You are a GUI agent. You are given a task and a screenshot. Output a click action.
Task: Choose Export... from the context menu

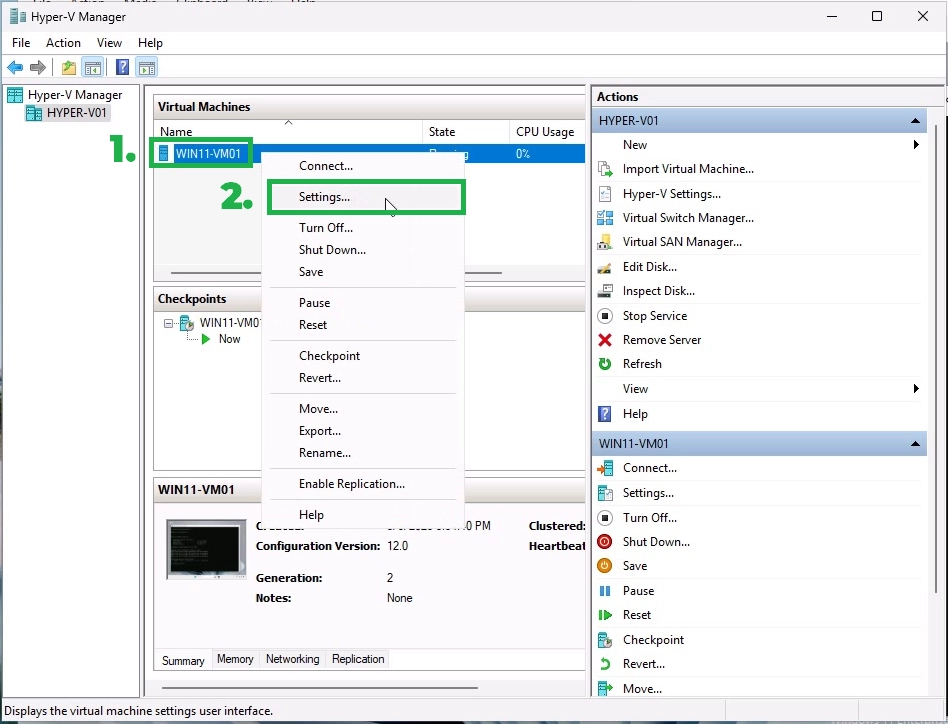[x=363, y=431]
